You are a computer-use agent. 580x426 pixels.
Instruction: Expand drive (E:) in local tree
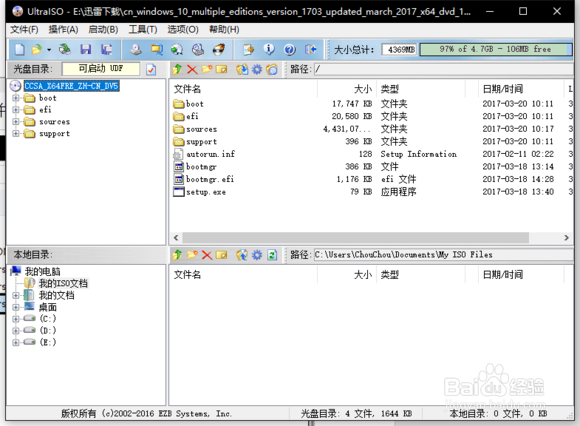click(16, 342)
